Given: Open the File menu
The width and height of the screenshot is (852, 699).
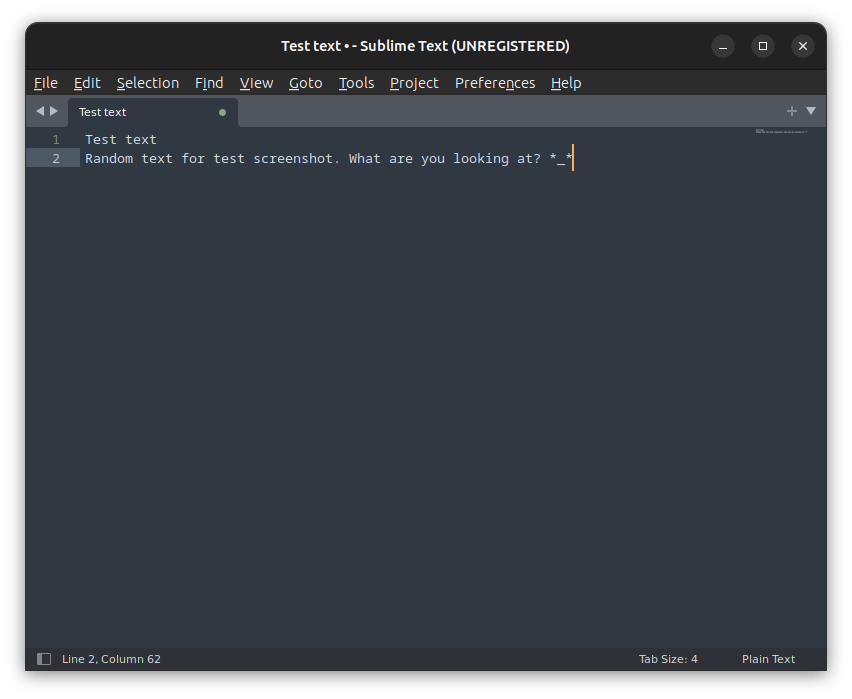Looking at the screenshot, I should tap(45, 83).
